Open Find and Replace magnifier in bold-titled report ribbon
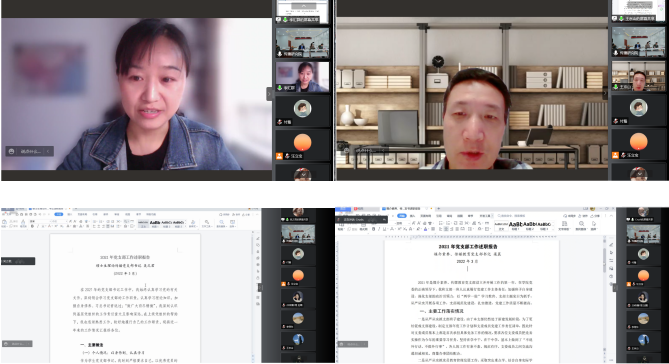Viewport: 669px width, 364px height. click(x=581, y=225)
